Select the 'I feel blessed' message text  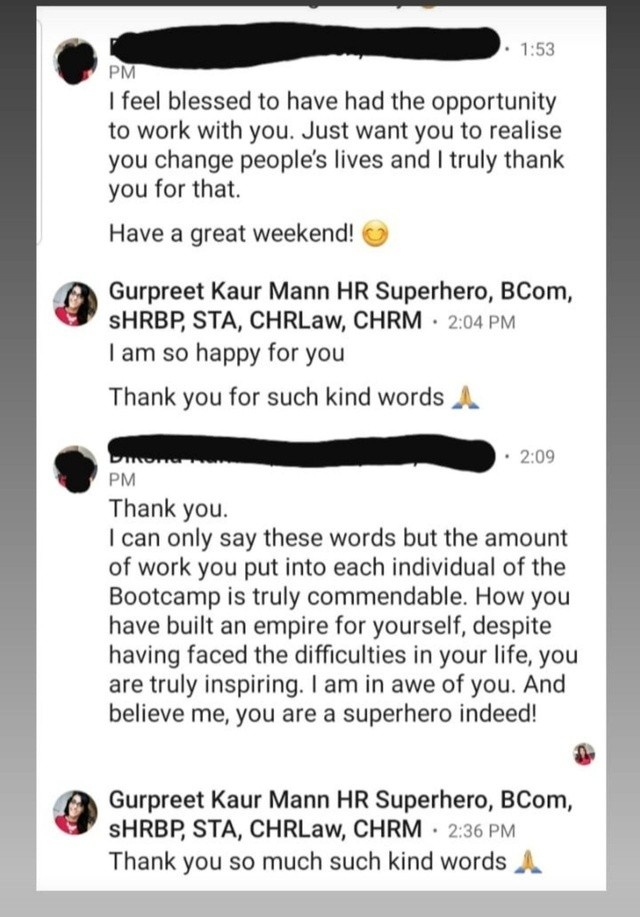[x=336, y=146]
